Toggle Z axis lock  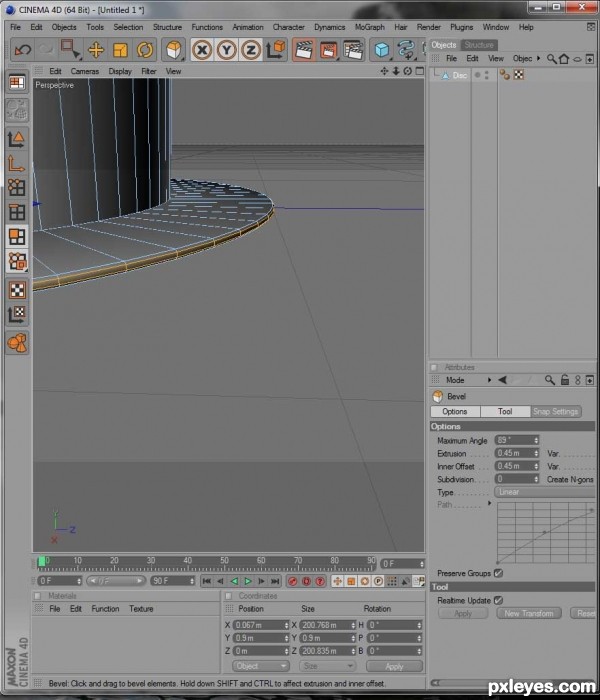[250, 50]
